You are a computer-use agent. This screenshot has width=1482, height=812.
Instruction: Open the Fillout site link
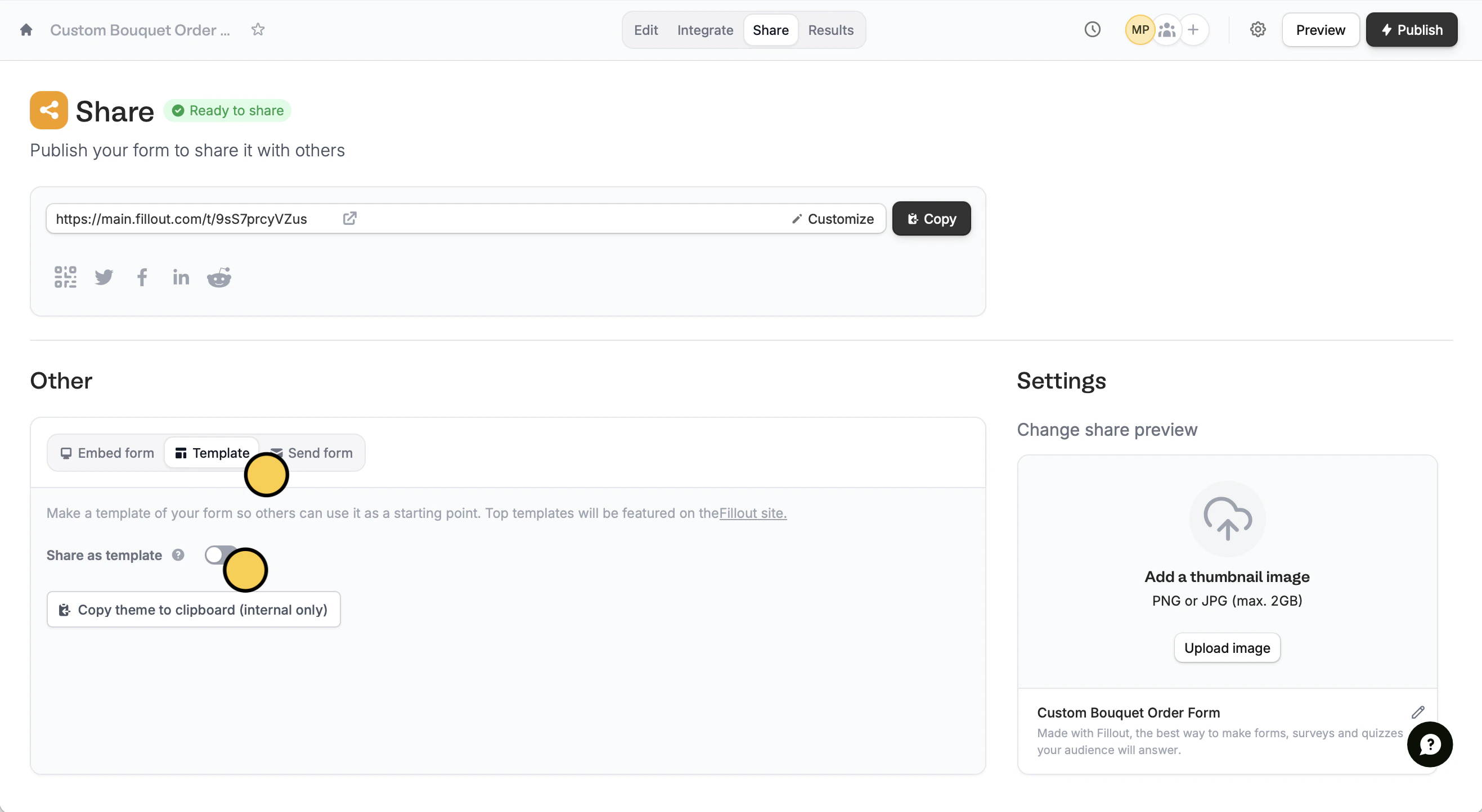[x=752, y=513]
